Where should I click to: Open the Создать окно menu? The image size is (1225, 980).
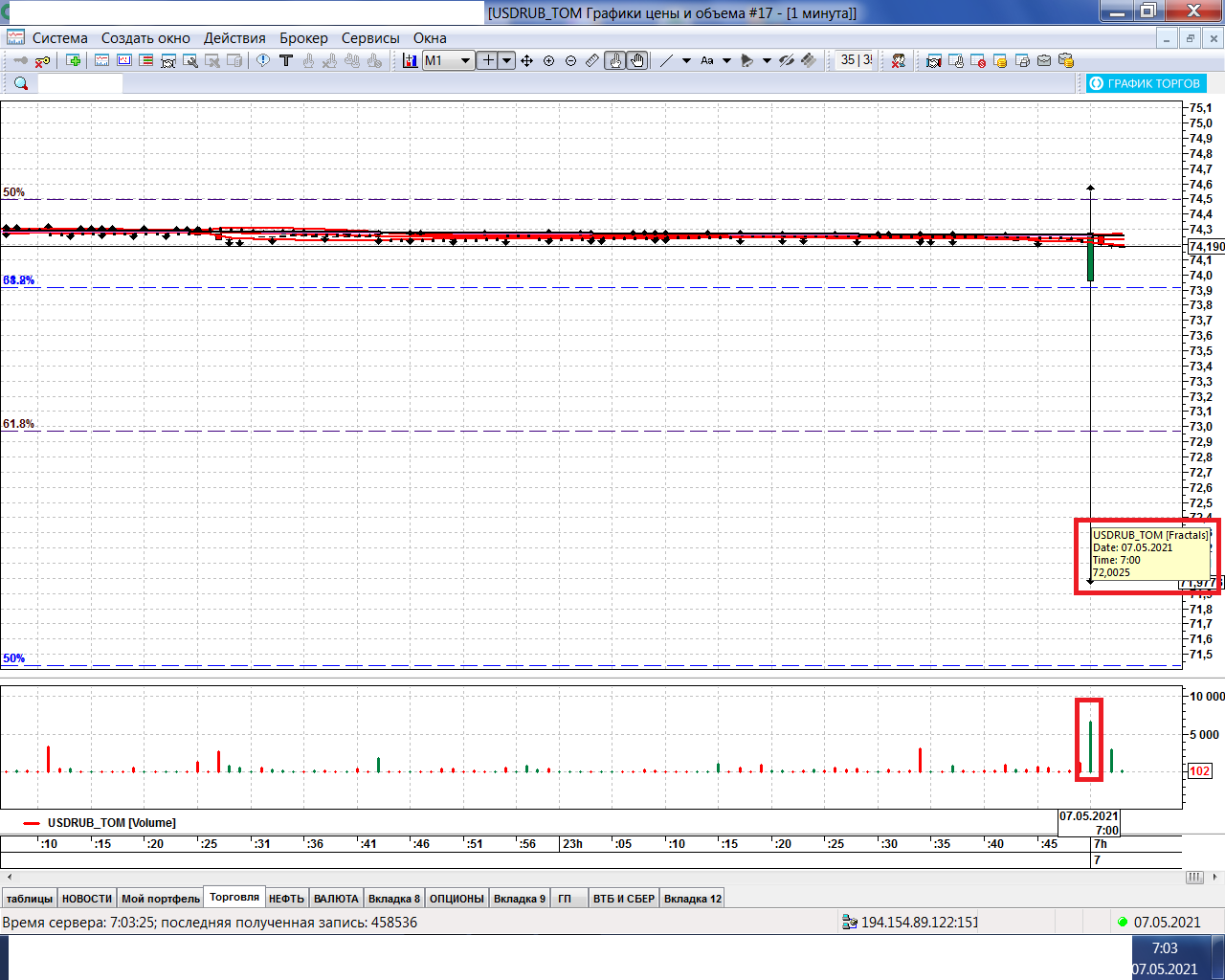(145, 38)
